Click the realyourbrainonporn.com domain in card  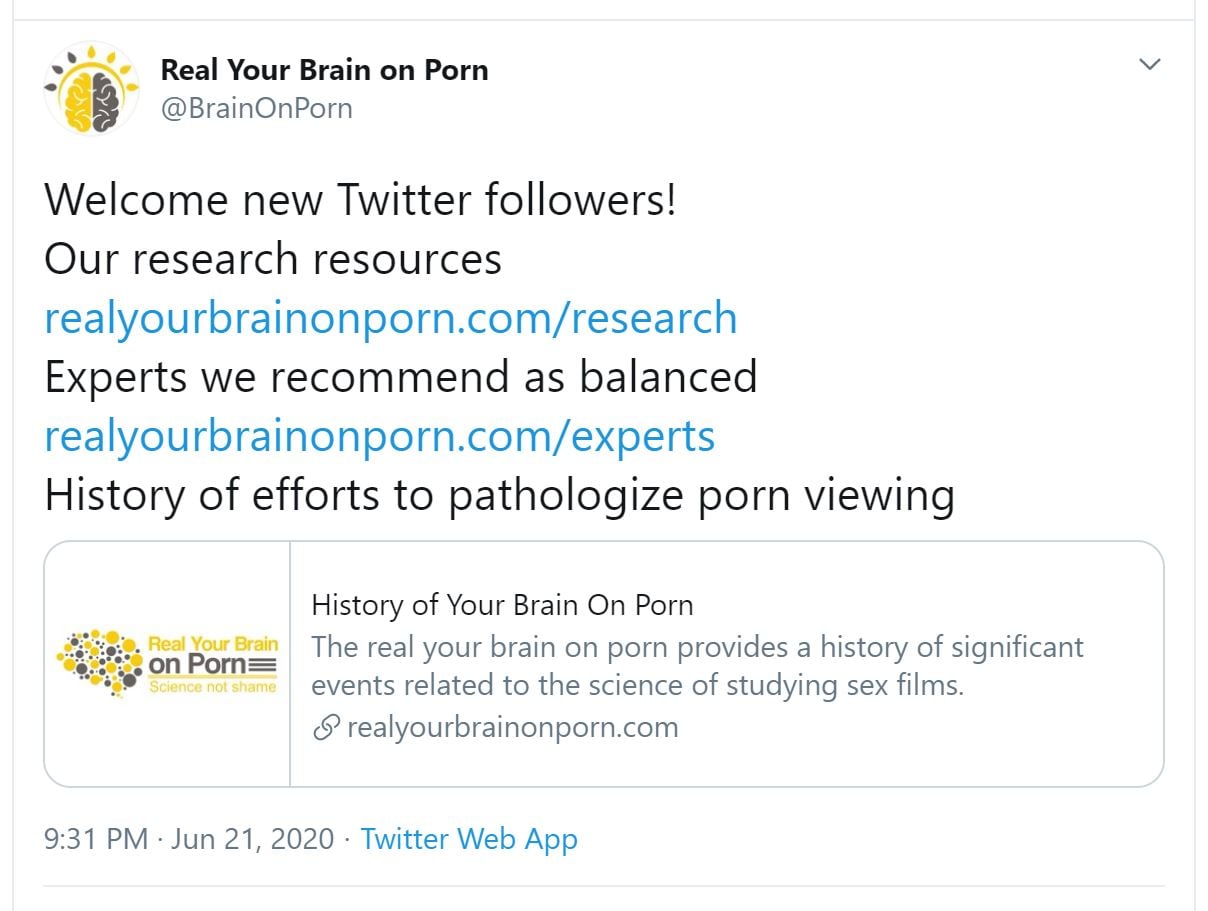(x=512, y=727)
